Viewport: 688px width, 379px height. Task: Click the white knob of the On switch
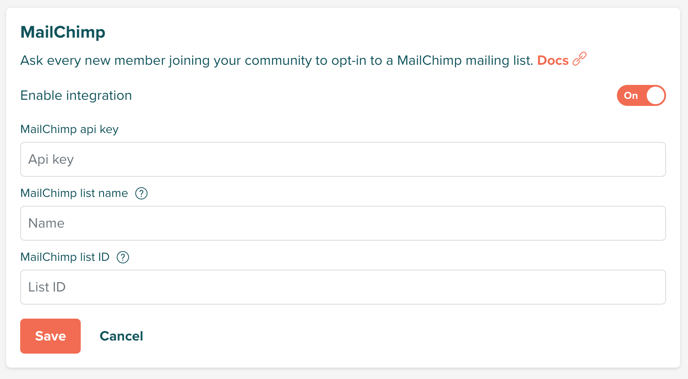click(655, 96)
